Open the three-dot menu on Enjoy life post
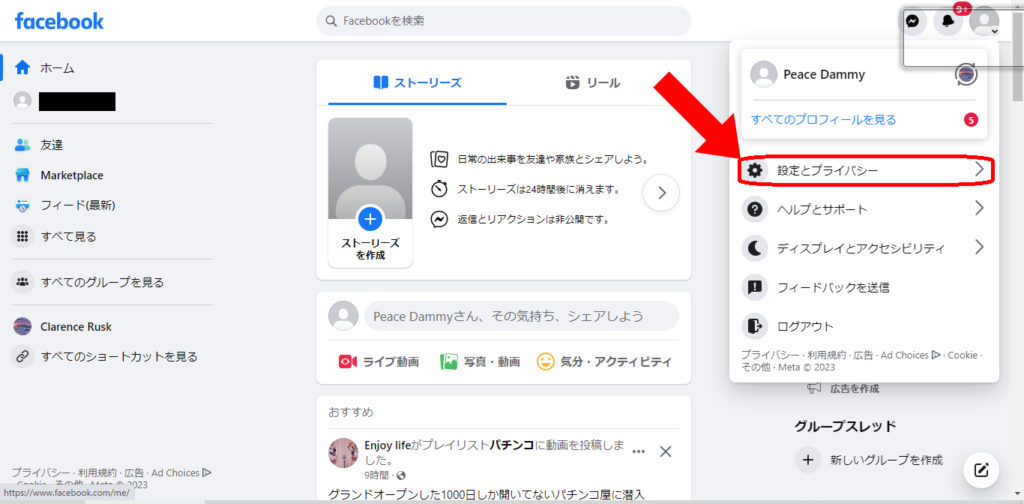The image size is (1024, 504). [x=639, y=451]
